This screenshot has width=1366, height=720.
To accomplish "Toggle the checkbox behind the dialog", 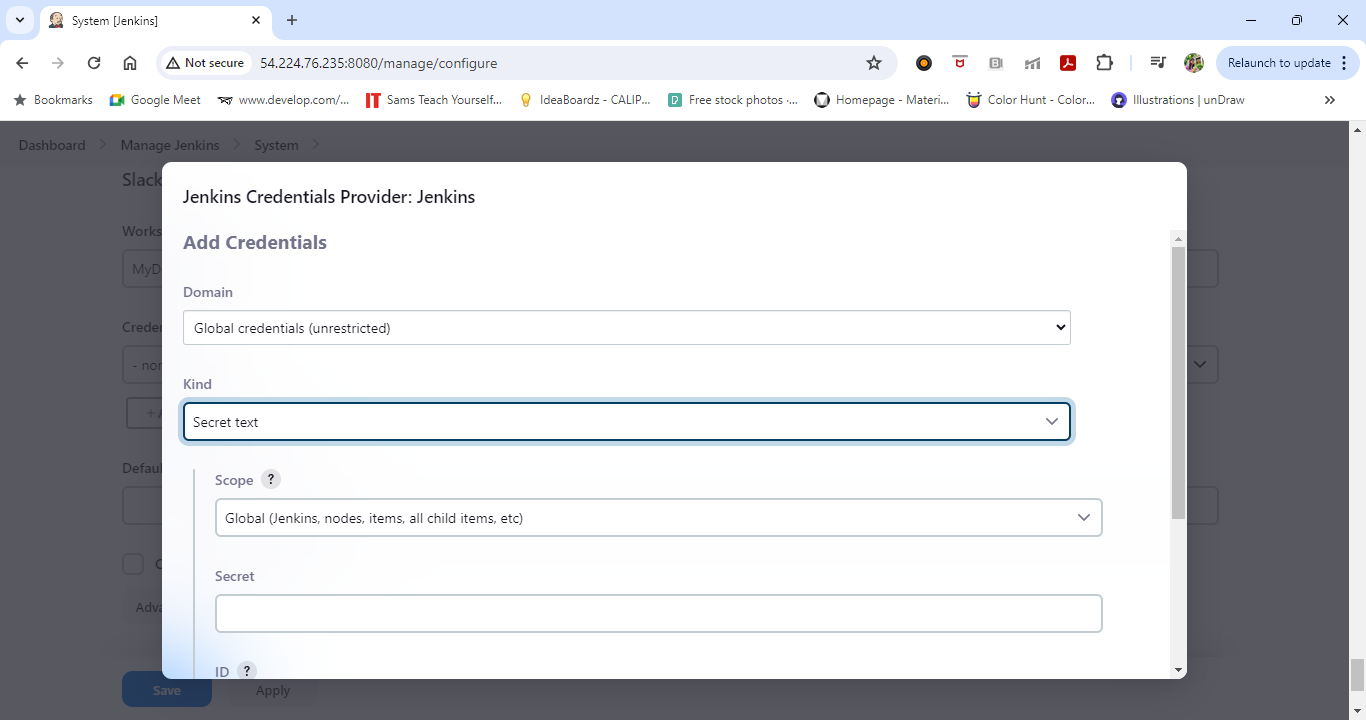I will click(133, 564).
